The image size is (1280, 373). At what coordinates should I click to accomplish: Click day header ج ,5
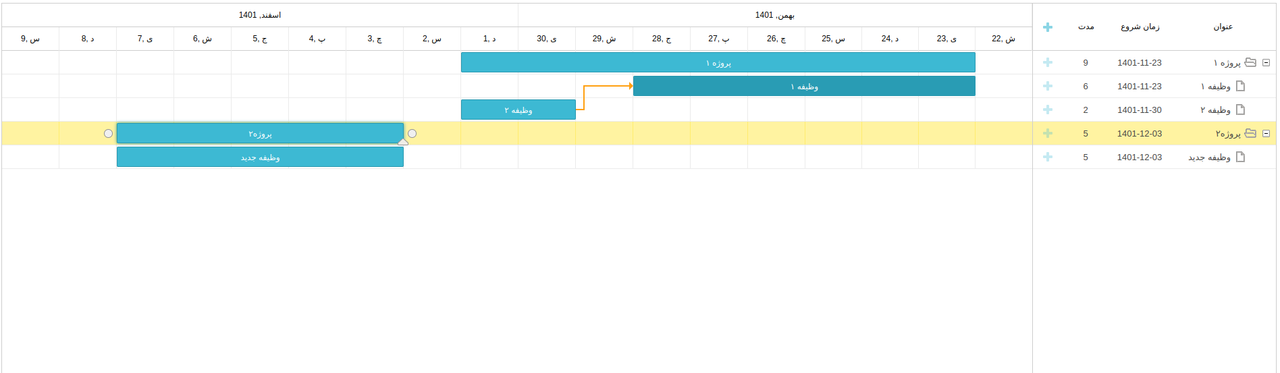[260, 39]
